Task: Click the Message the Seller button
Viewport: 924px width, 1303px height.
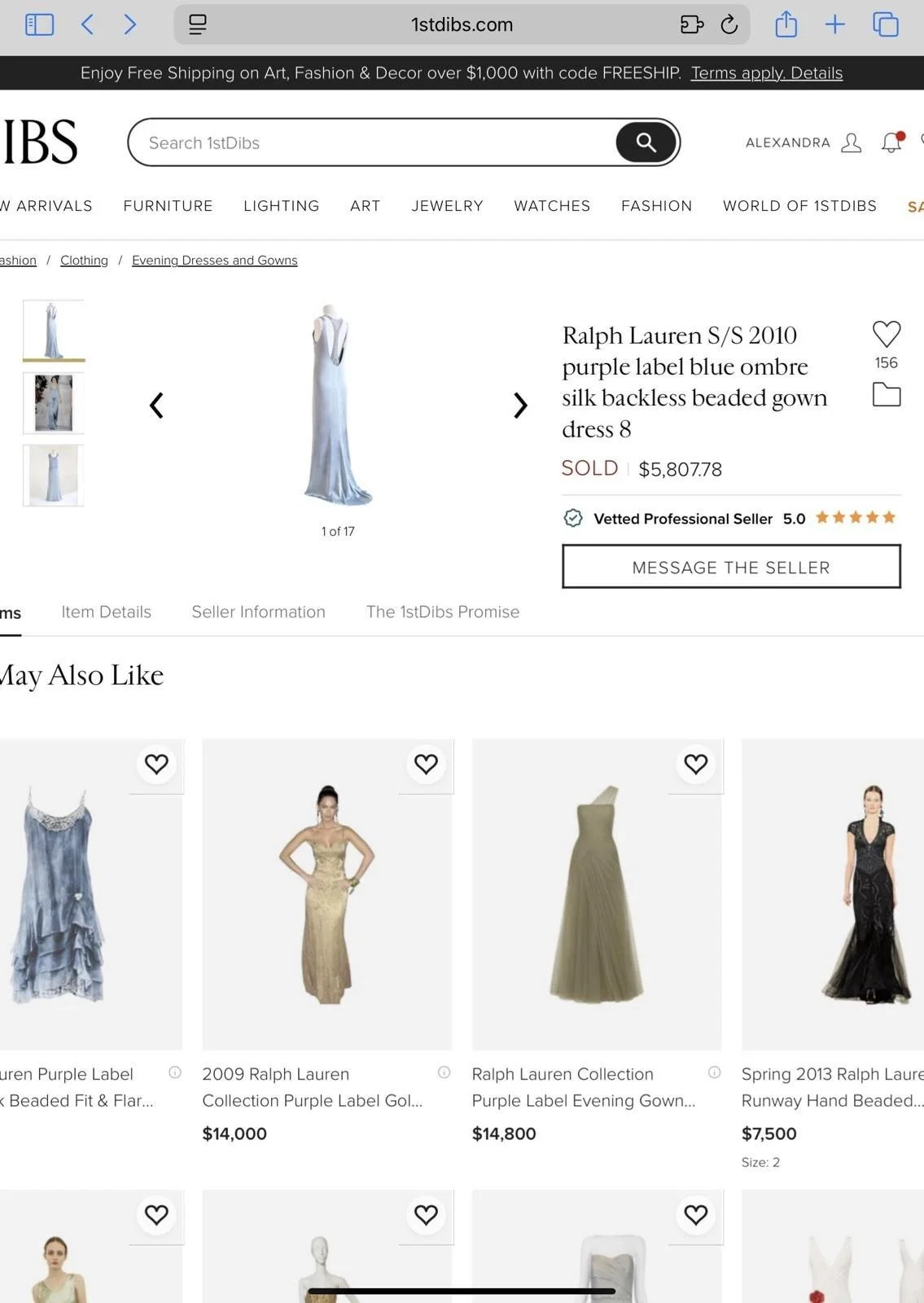Action: tap(731, 567)
